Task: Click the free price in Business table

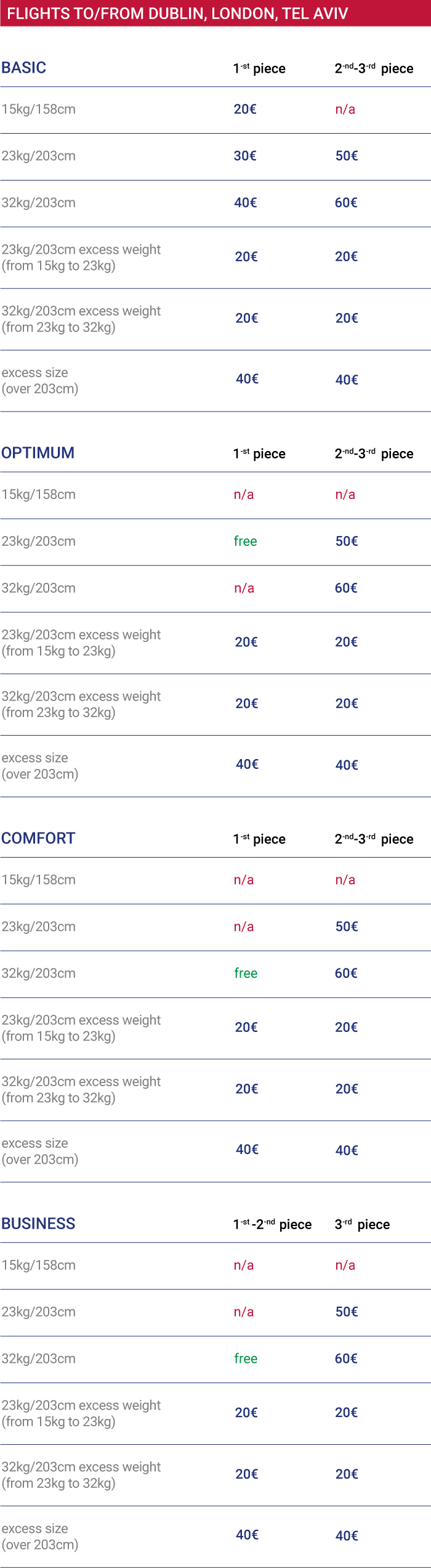Action: (246, 1359)
